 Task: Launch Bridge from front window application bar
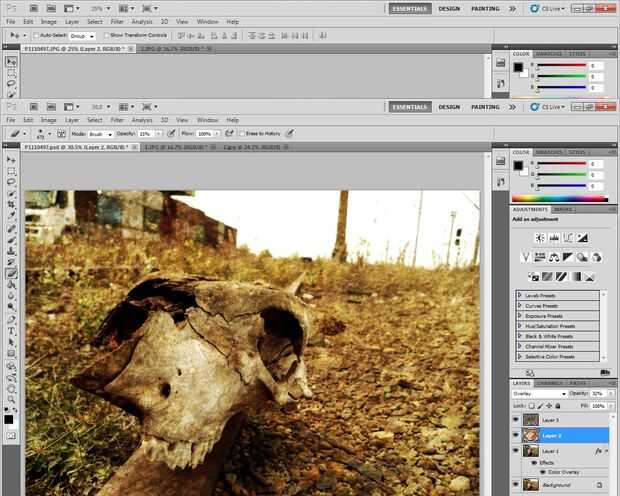(x=34, y=107)
